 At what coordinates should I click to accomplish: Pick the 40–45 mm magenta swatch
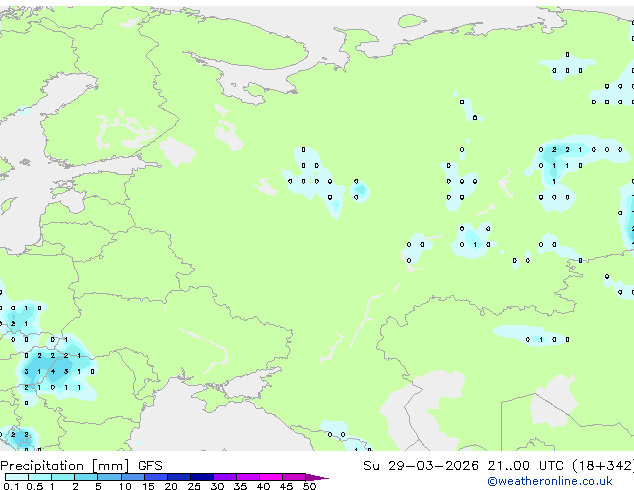pos(271,477)
